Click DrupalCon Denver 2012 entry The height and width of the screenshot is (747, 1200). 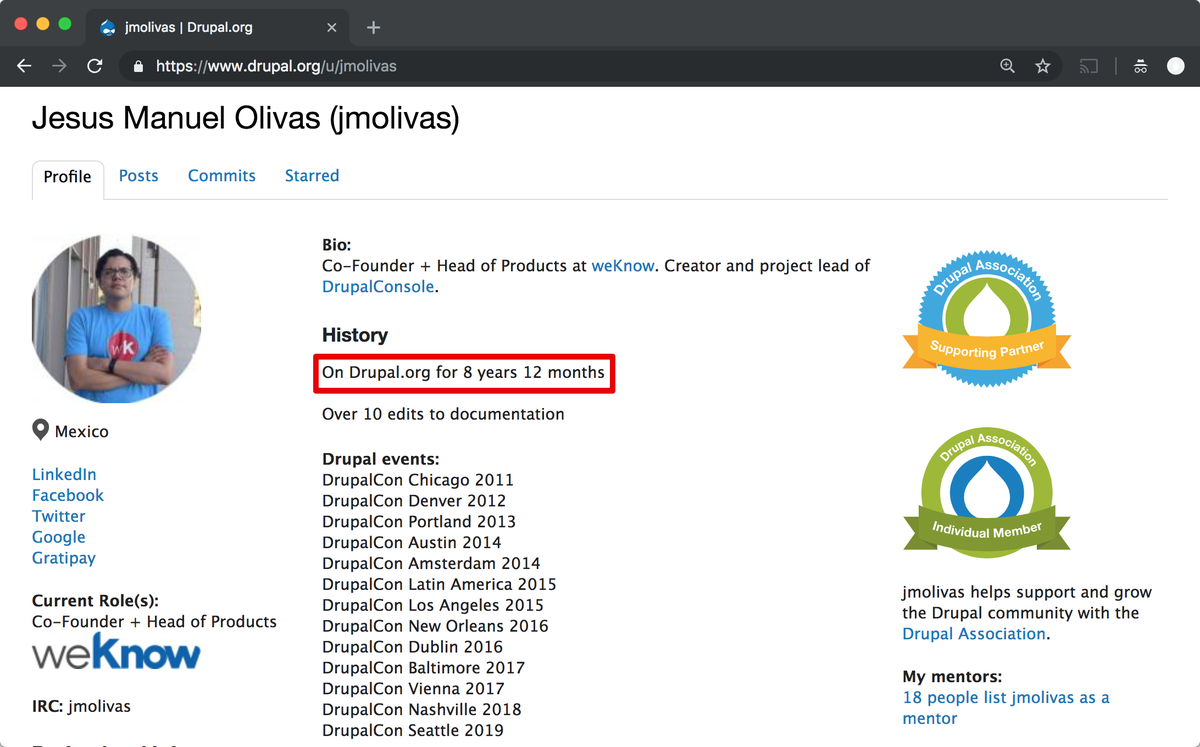pyautogui.click(x=414, y=501)
